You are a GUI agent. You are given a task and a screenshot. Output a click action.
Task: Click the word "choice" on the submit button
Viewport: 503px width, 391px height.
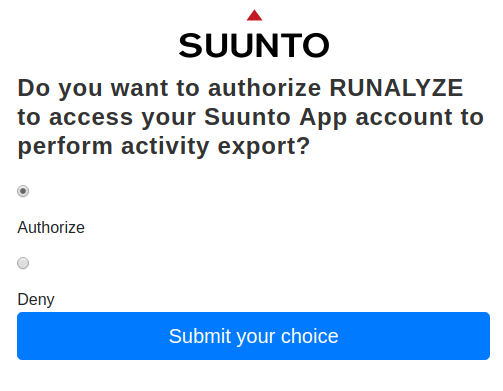click(x=310, y=336)
